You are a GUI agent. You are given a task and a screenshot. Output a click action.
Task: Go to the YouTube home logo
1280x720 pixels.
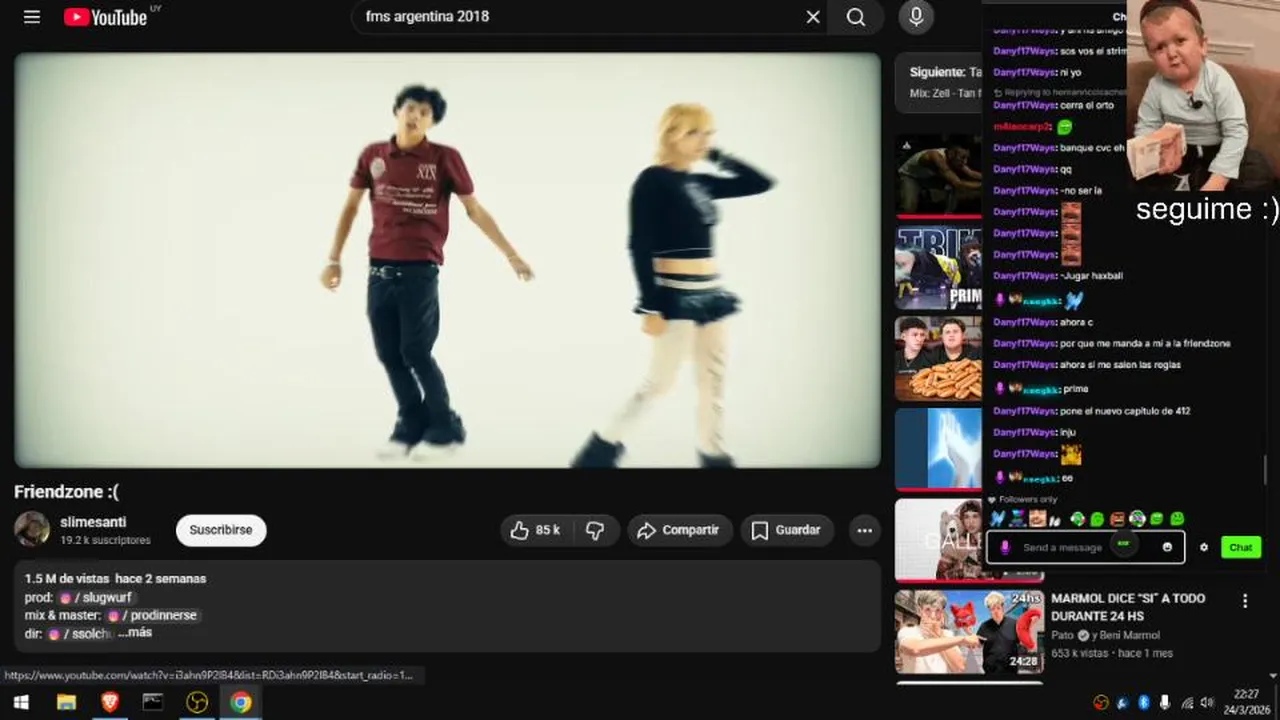click(x=106, y=17)
